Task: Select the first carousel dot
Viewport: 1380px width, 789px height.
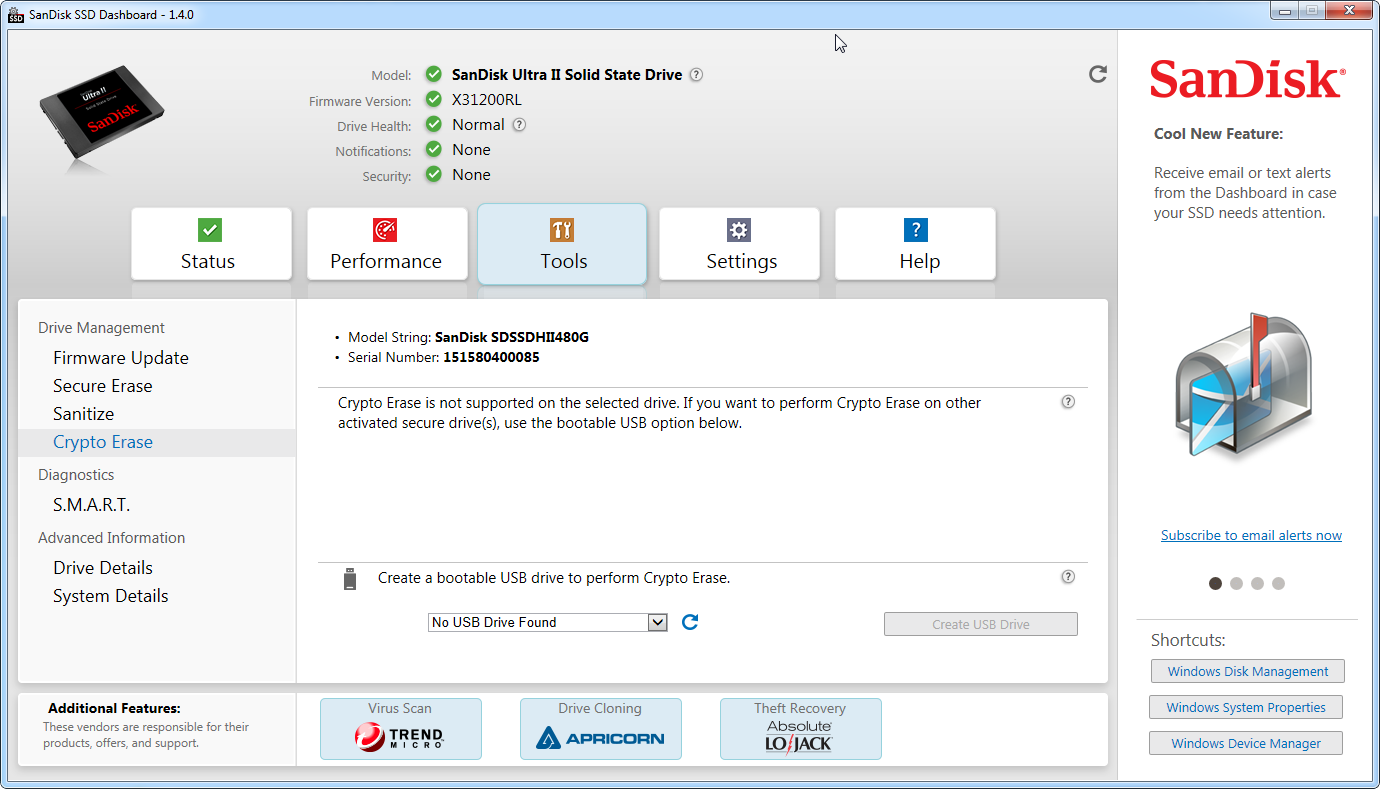Action: 1215,584
